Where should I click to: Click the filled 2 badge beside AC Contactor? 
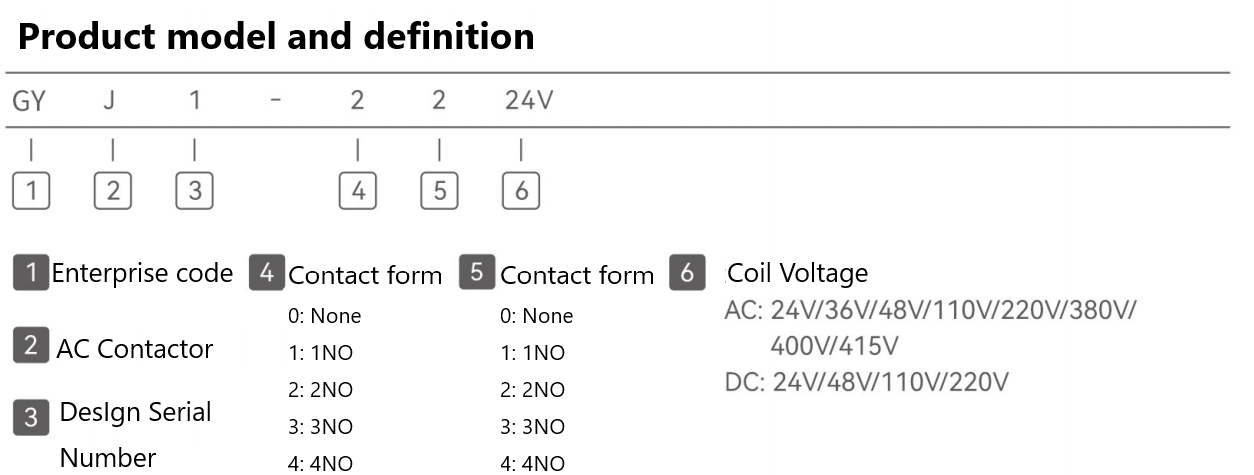coord(31,346)
